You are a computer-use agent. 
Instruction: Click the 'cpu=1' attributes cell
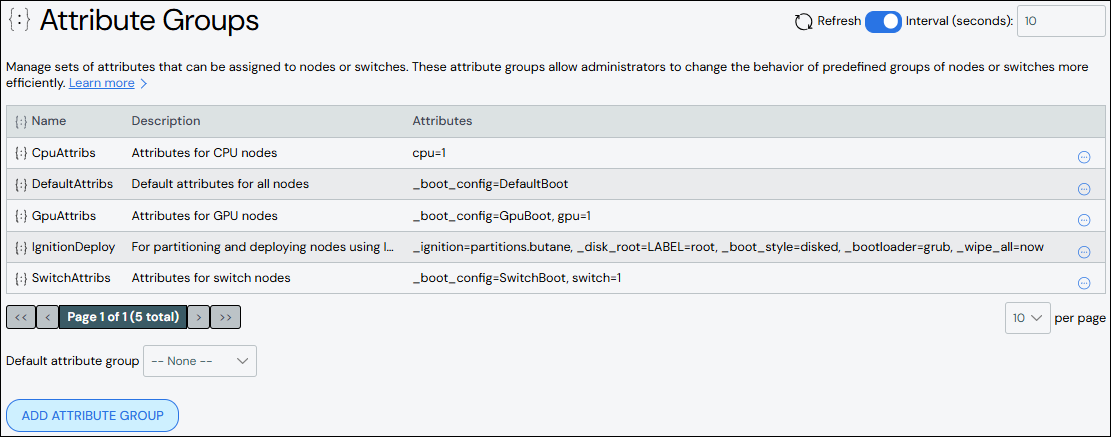[x=431, y=152]
